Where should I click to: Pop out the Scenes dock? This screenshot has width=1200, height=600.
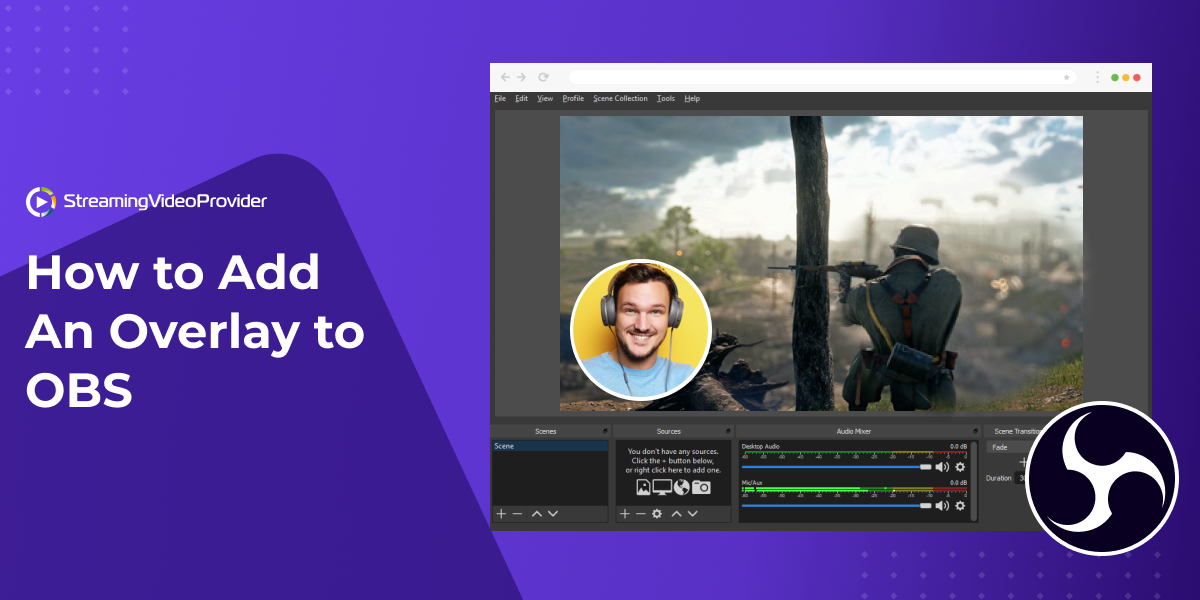pos(604,431)
